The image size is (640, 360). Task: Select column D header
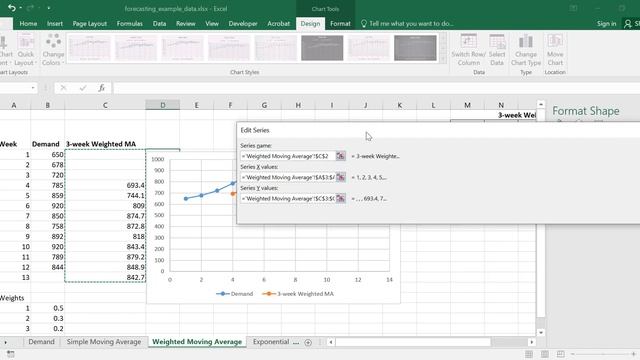click(x=162, y=105)
